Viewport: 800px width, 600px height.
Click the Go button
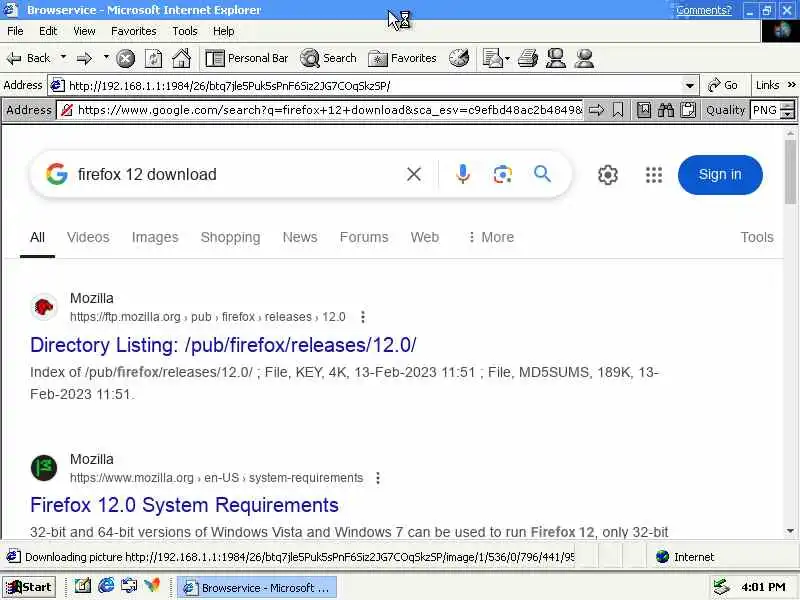(x=723, y=85)
